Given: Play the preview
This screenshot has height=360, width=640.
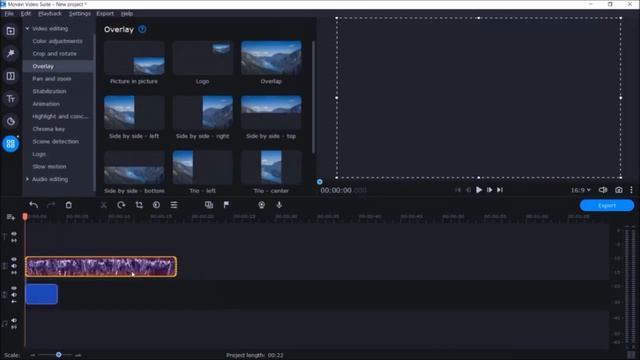Looking at the screenshot, I should [479, 190].
